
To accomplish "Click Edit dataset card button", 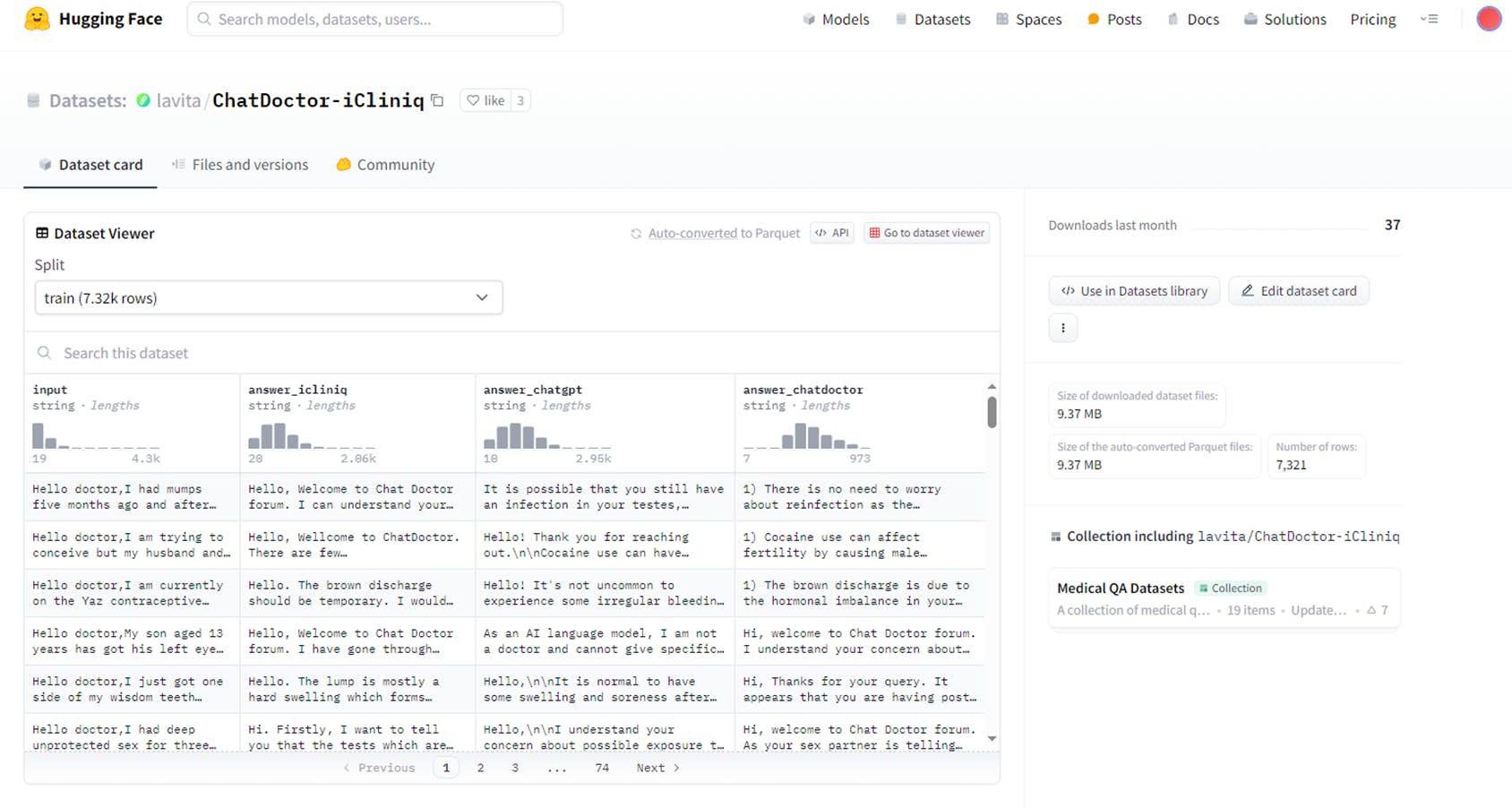I will (1299, 291).
